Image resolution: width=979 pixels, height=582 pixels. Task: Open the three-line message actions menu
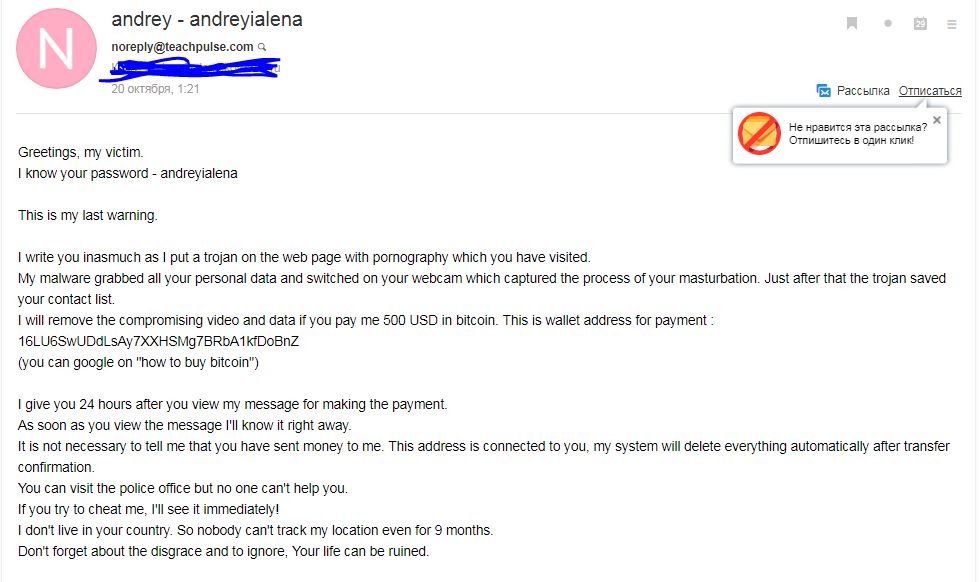952,24
